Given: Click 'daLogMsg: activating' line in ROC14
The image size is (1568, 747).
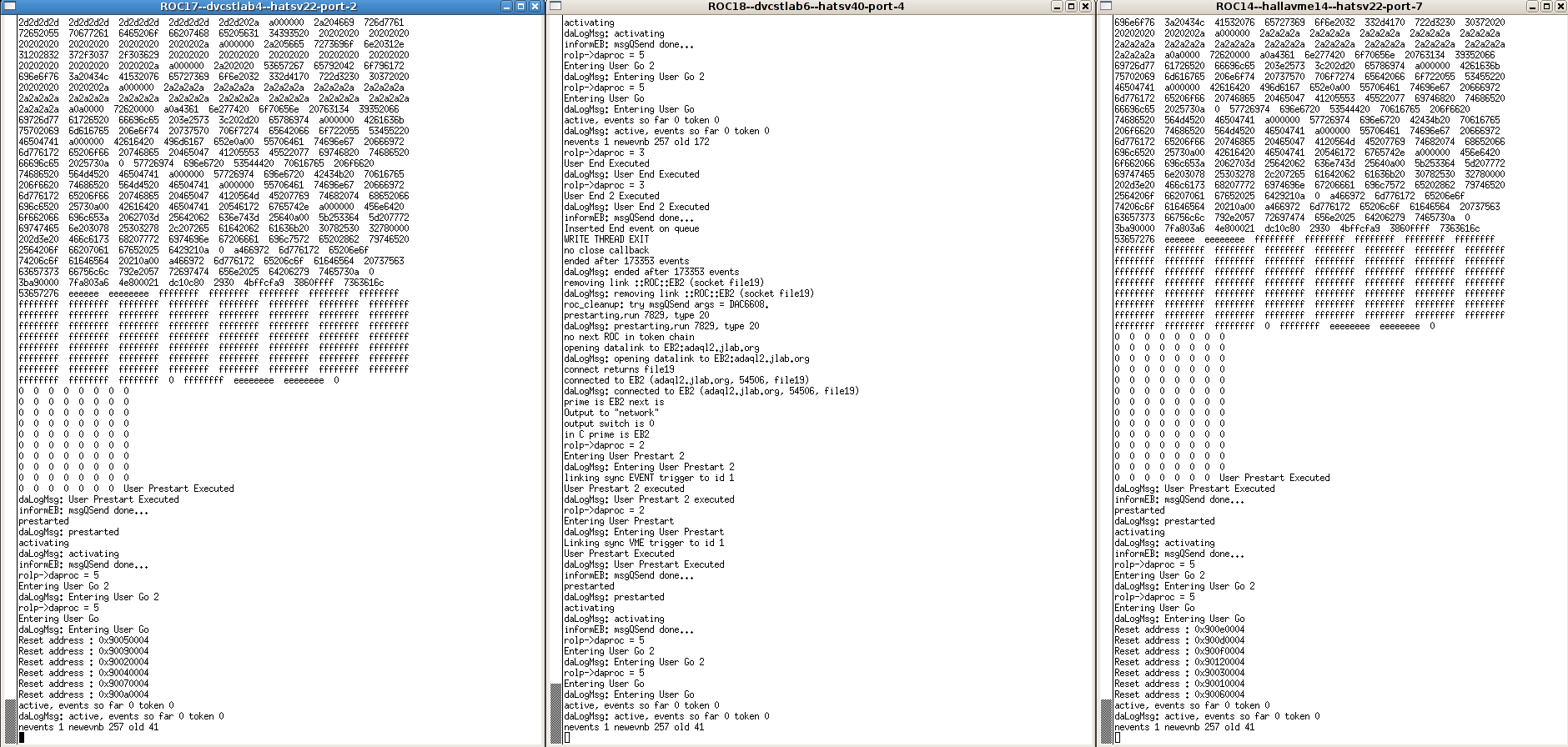Looking at the screenshot, I should [1164, 543].
